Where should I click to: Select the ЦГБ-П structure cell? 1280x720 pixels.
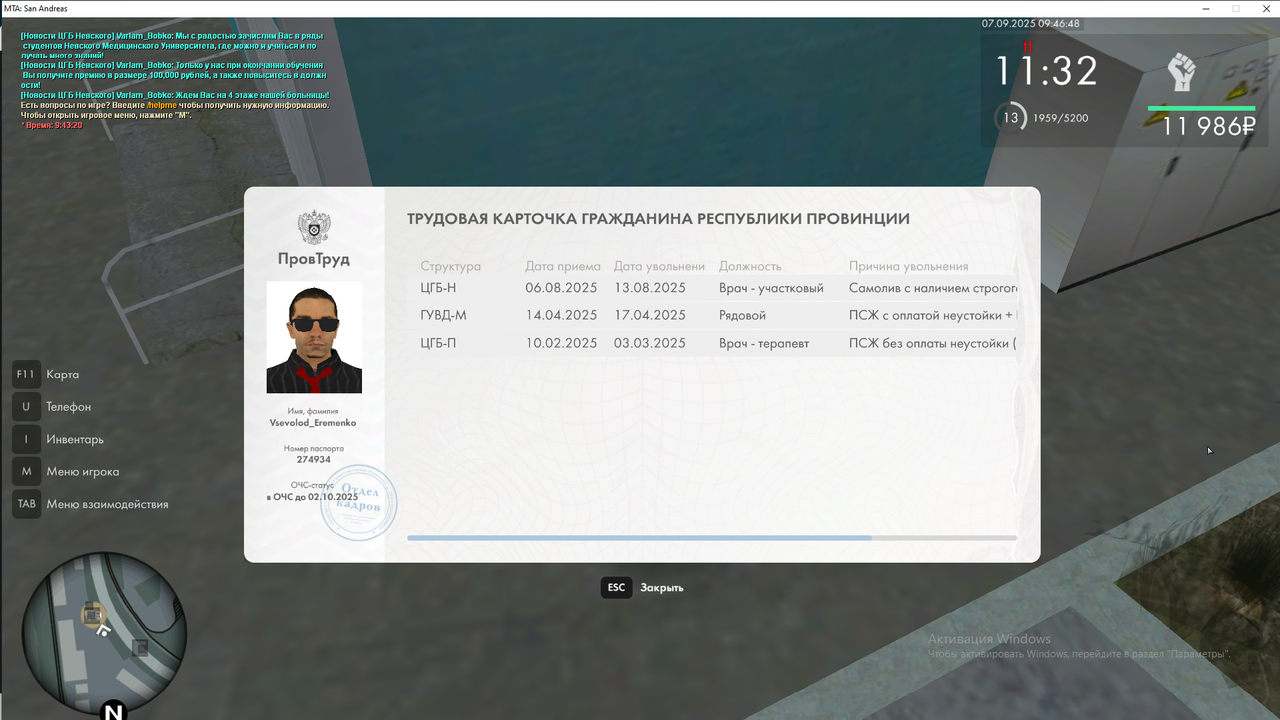coord(438,343)
